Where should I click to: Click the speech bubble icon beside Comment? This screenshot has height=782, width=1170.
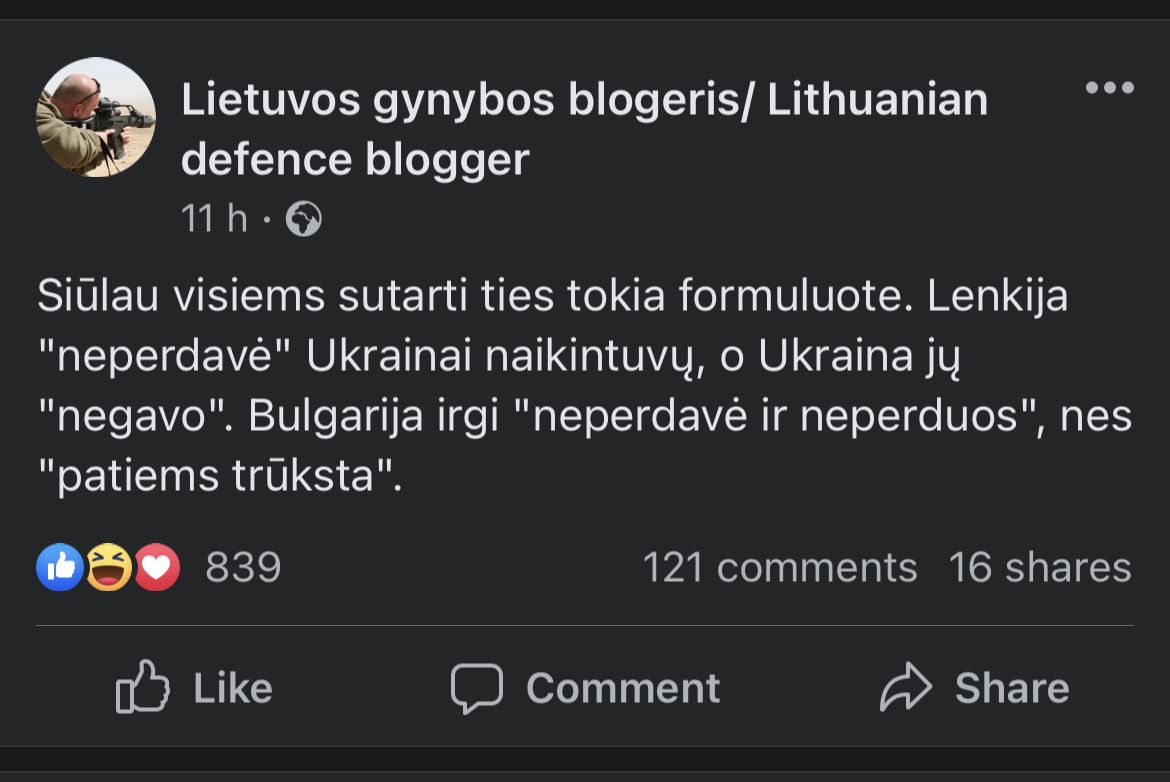[476, 687]
